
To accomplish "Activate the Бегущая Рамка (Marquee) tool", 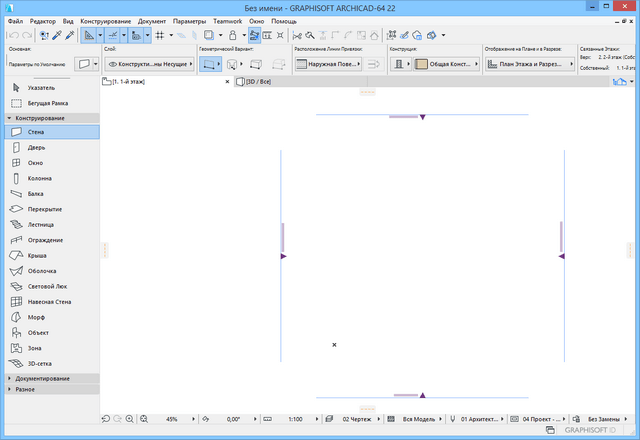I will 51,104.
